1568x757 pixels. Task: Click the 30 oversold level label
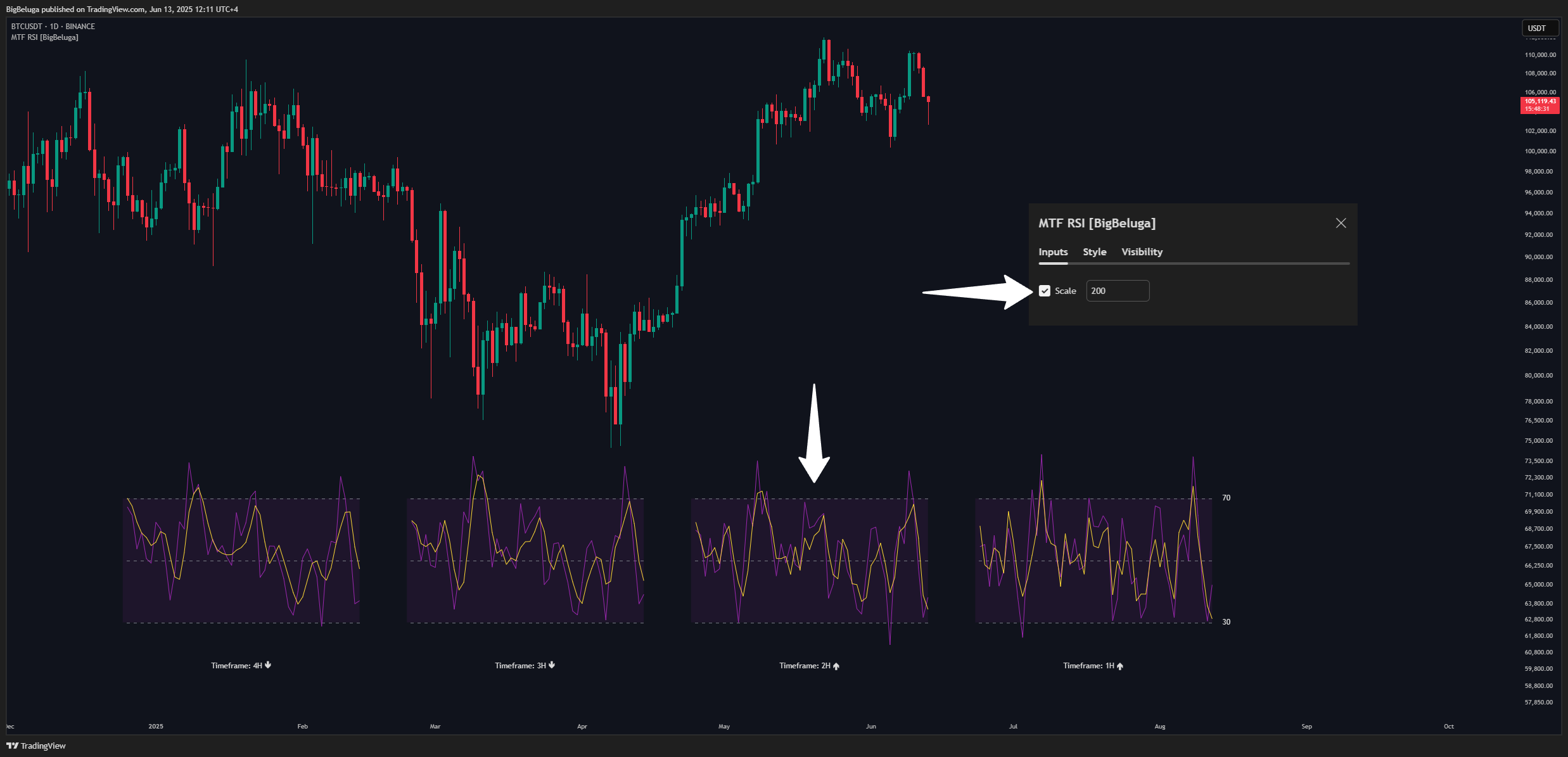(x=1227, y=622)
